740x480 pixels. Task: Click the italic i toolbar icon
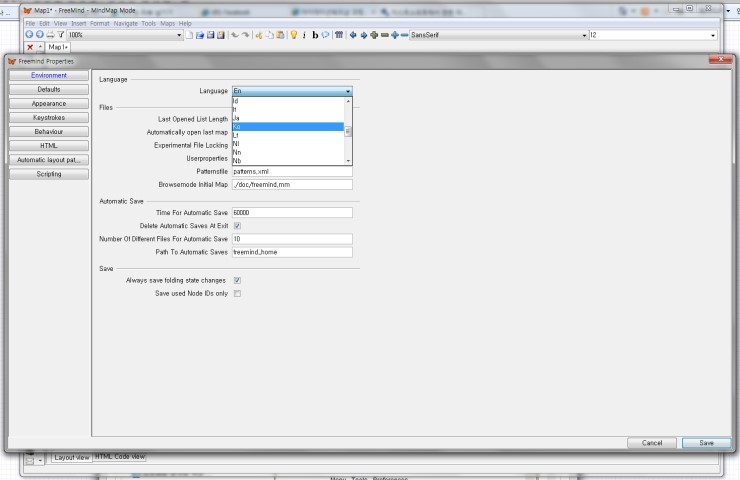tap(305, 35)
